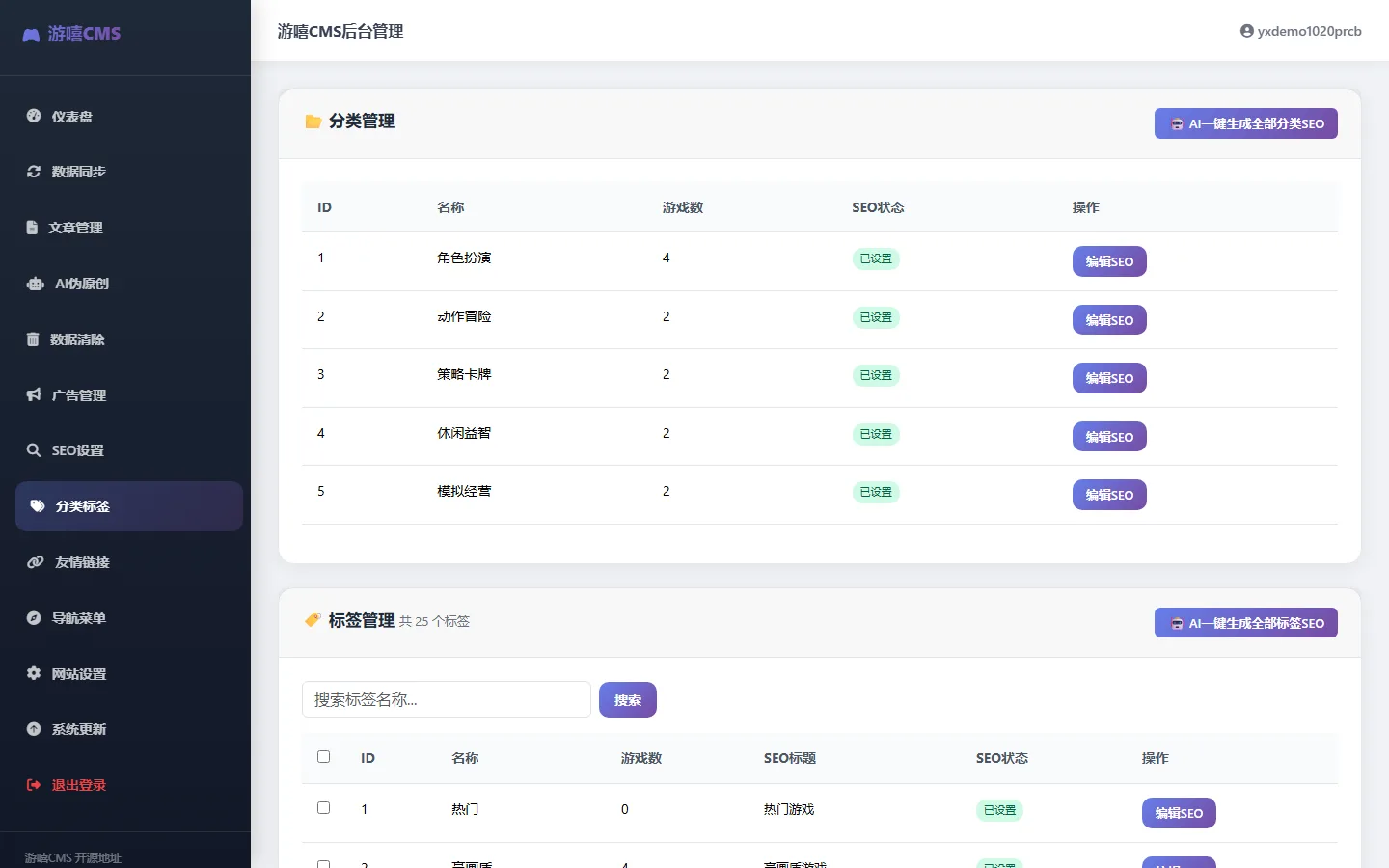Click the megaphone icon beside 广告管理
This screenshot has width=1389, height=868.
(34, 394)
